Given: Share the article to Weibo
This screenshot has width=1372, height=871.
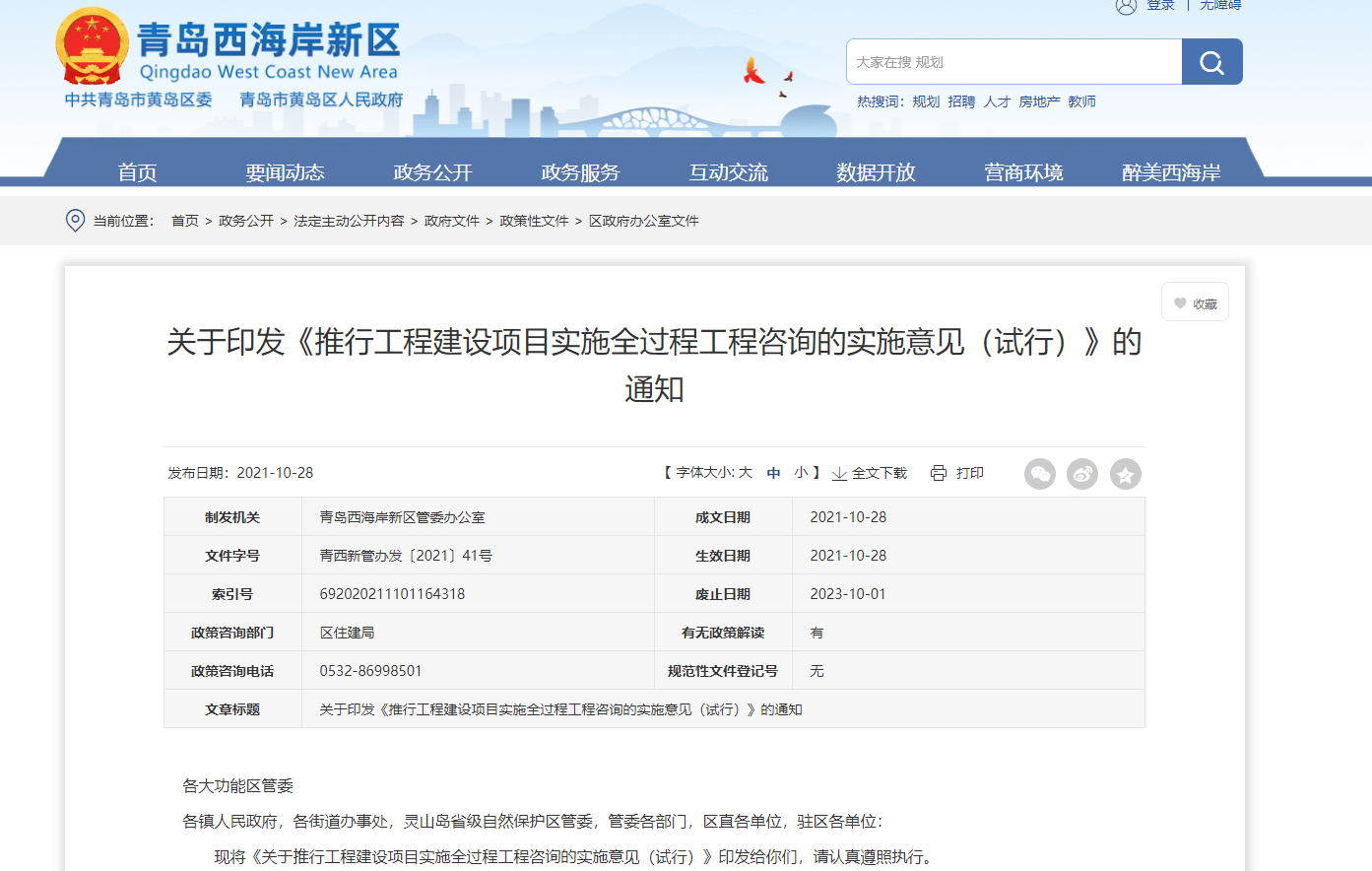Looking at the screenshot, I should 1082,474.
